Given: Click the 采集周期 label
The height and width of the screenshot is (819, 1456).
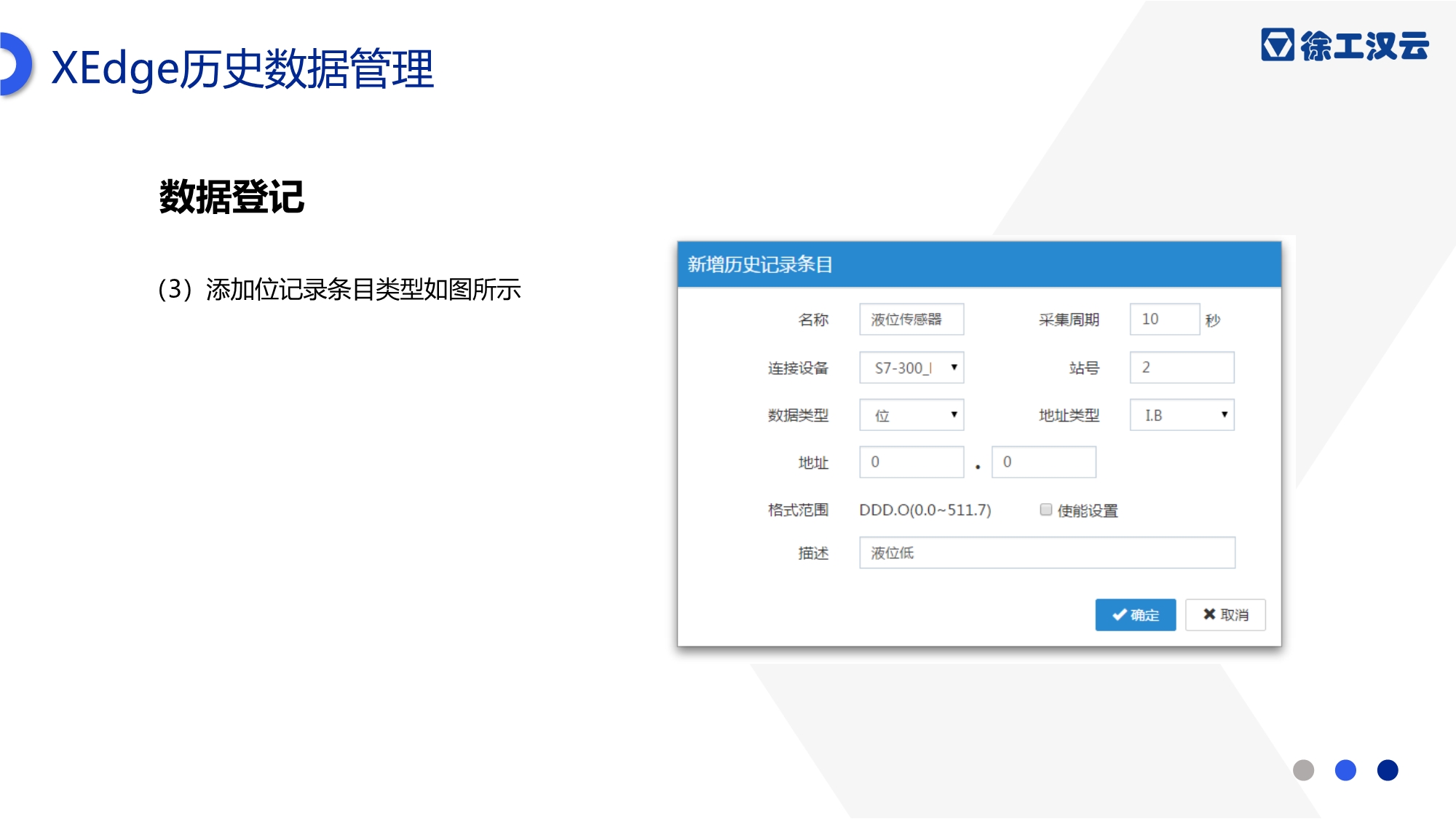Looking at the screenshot, I should click(x=1069, y=320).
